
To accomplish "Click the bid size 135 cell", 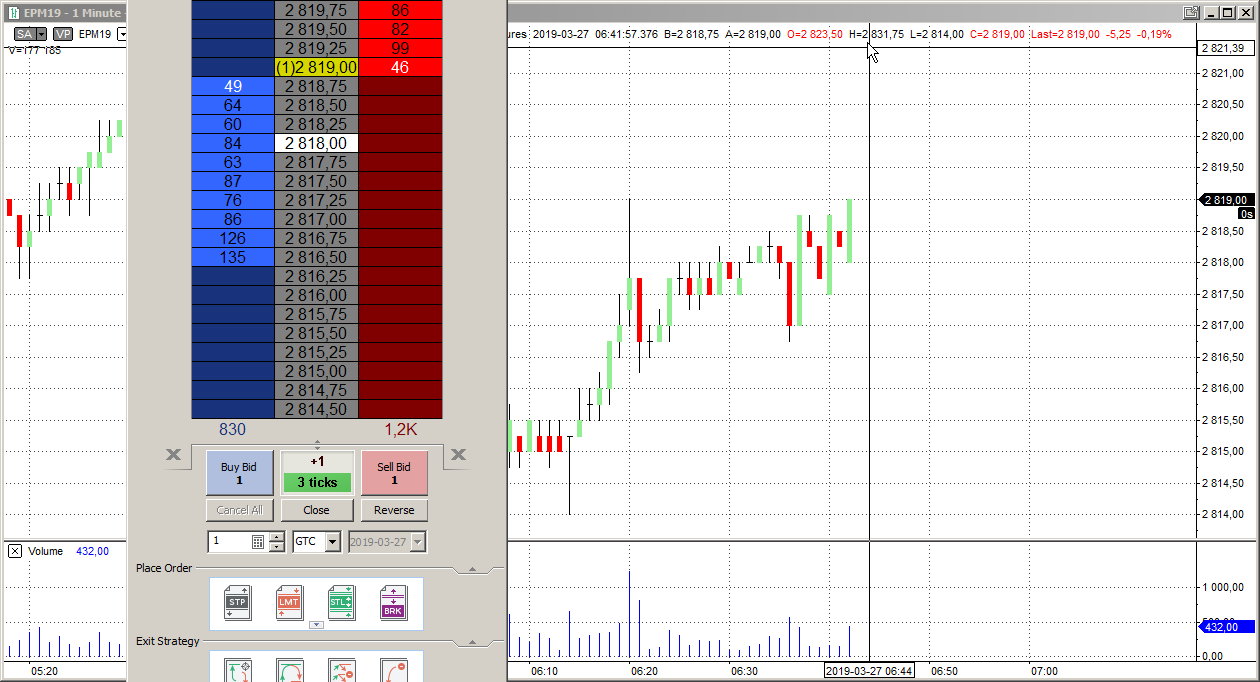I will [232, 257].
